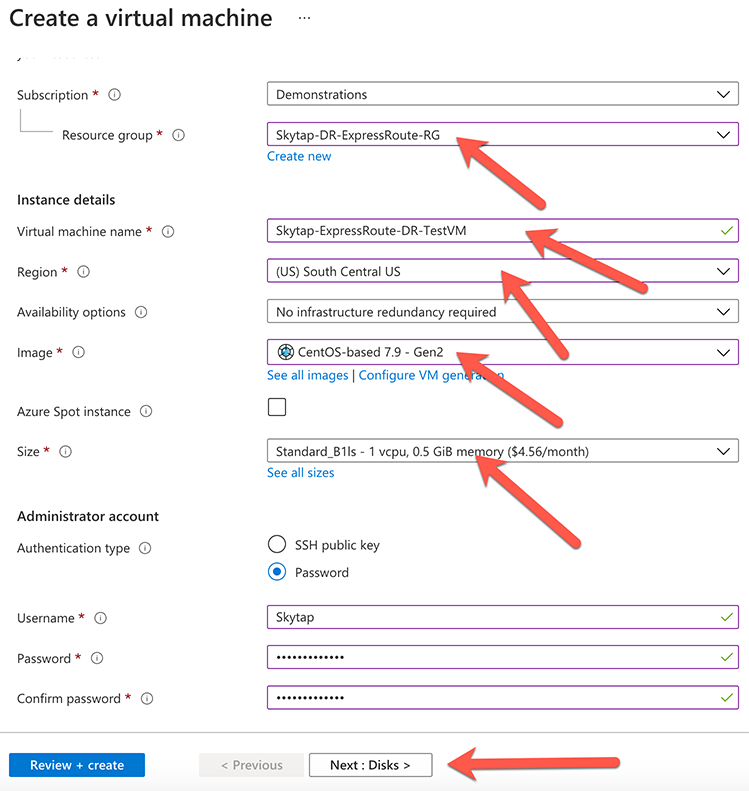Viewport: 749px width, 791px height.
Task: Enable the Azure Spot instance checkbox
Action: pyautogui.click(x=277, y=407)
